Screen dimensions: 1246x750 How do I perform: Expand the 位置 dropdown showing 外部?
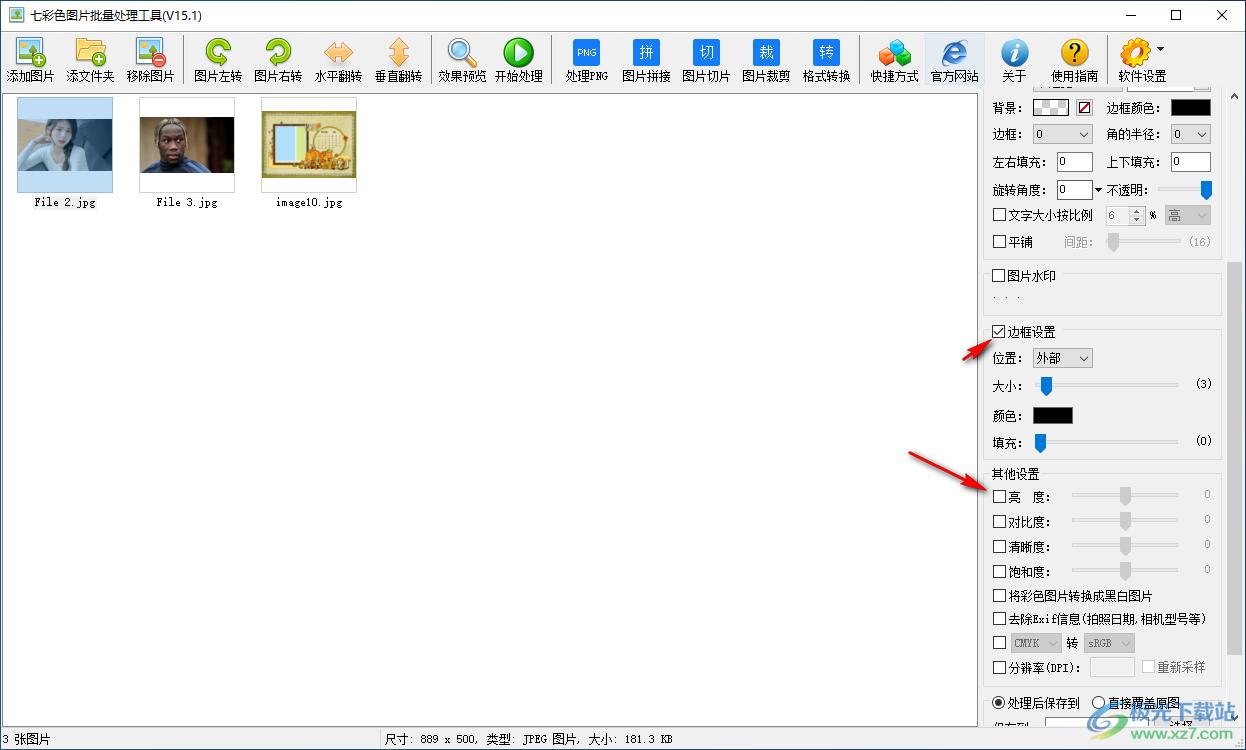(1062, 358)
